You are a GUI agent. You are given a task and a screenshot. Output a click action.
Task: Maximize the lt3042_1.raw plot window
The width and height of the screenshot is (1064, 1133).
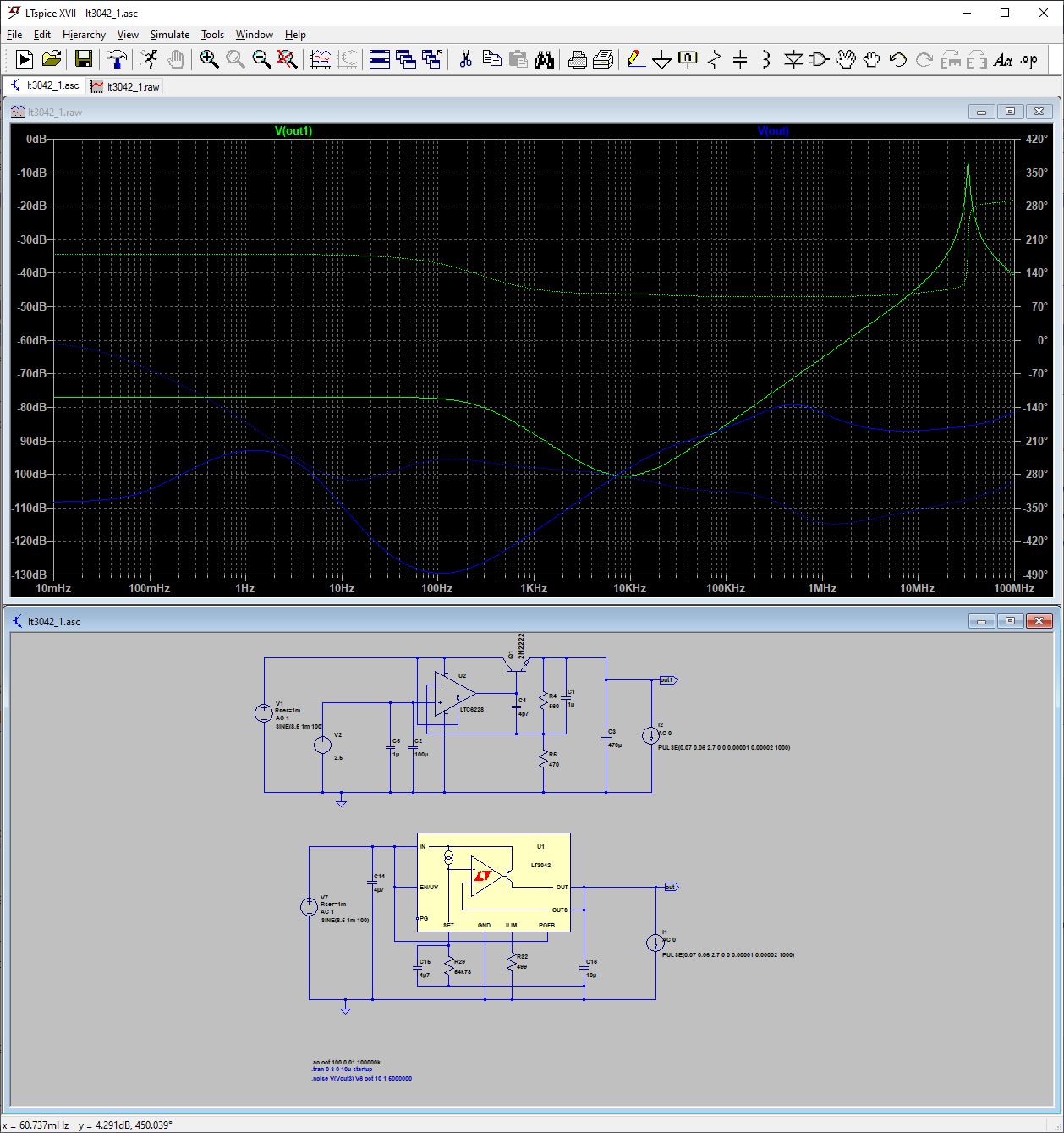1011,112
